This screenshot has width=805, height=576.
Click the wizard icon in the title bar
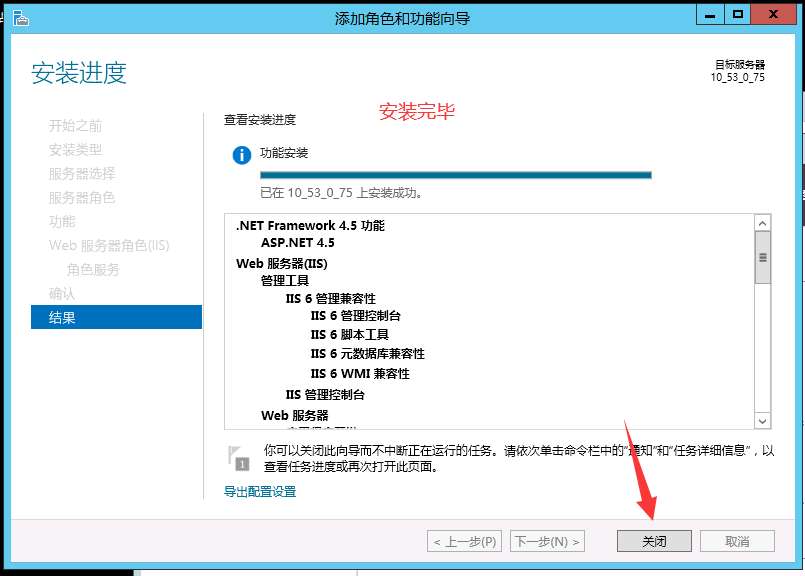click(21, 17)
